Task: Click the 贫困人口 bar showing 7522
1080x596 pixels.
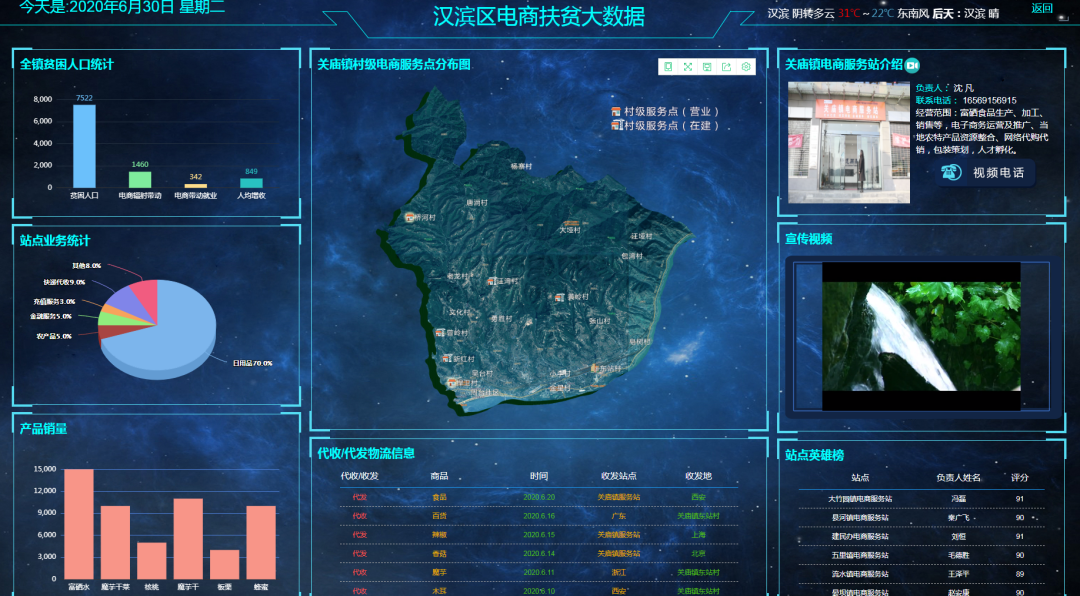Action: coord(84,146)
